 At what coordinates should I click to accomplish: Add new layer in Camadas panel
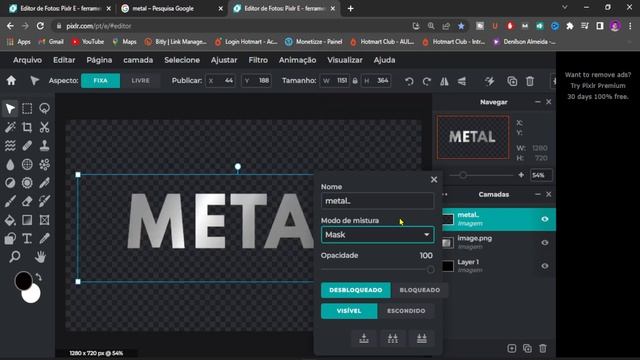pyautogui.click(x=511, y=348)
